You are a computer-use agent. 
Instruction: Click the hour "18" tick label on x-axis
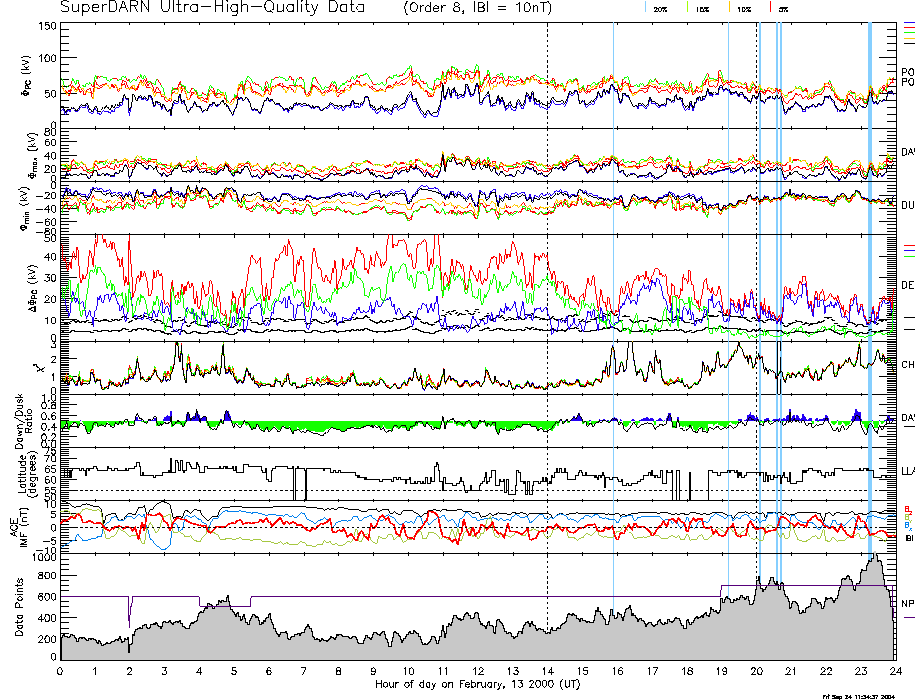point(687,671)
